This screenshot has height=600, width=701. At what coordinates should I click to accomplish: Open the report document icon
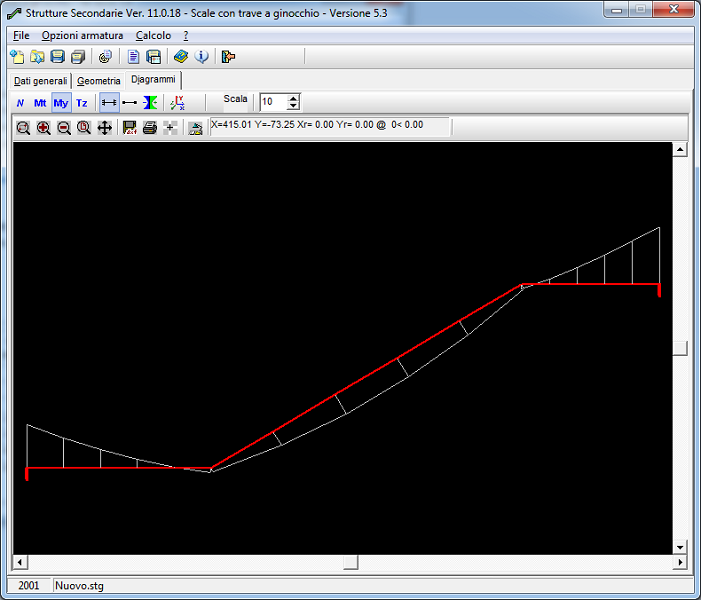133,57
